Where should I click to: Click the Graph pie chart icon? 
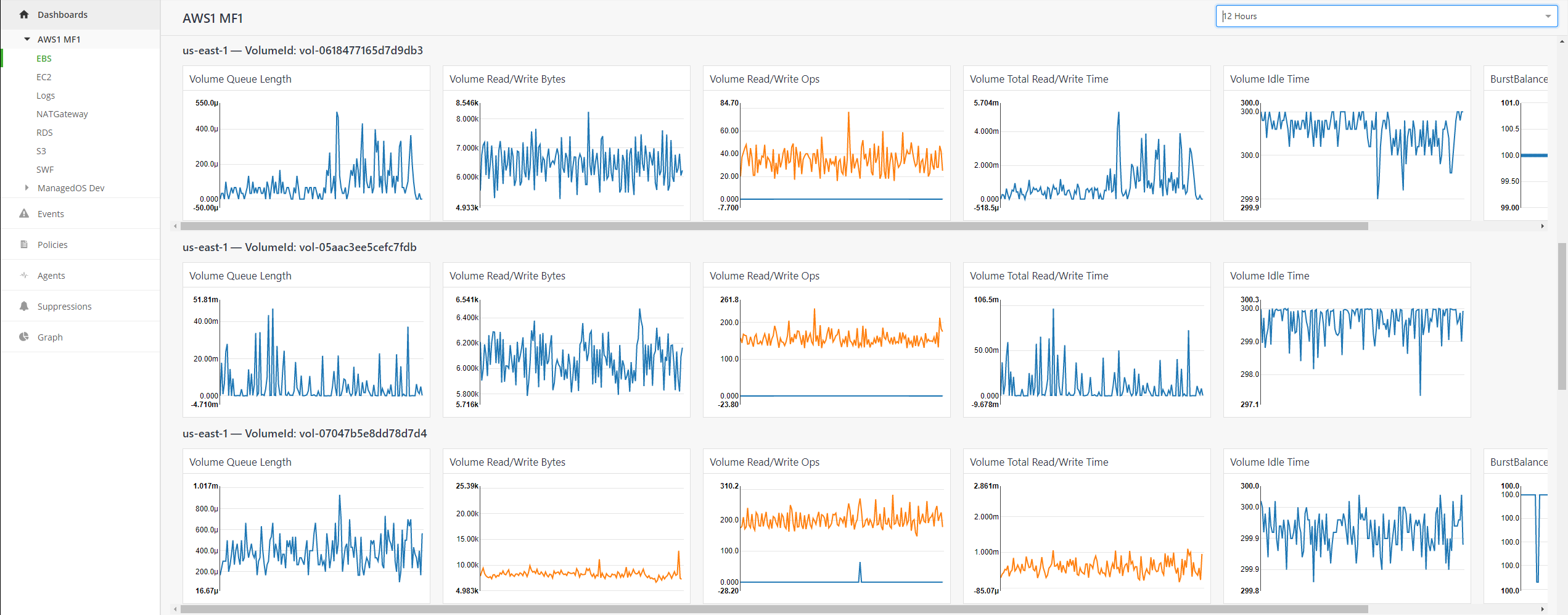coord(24,337)
